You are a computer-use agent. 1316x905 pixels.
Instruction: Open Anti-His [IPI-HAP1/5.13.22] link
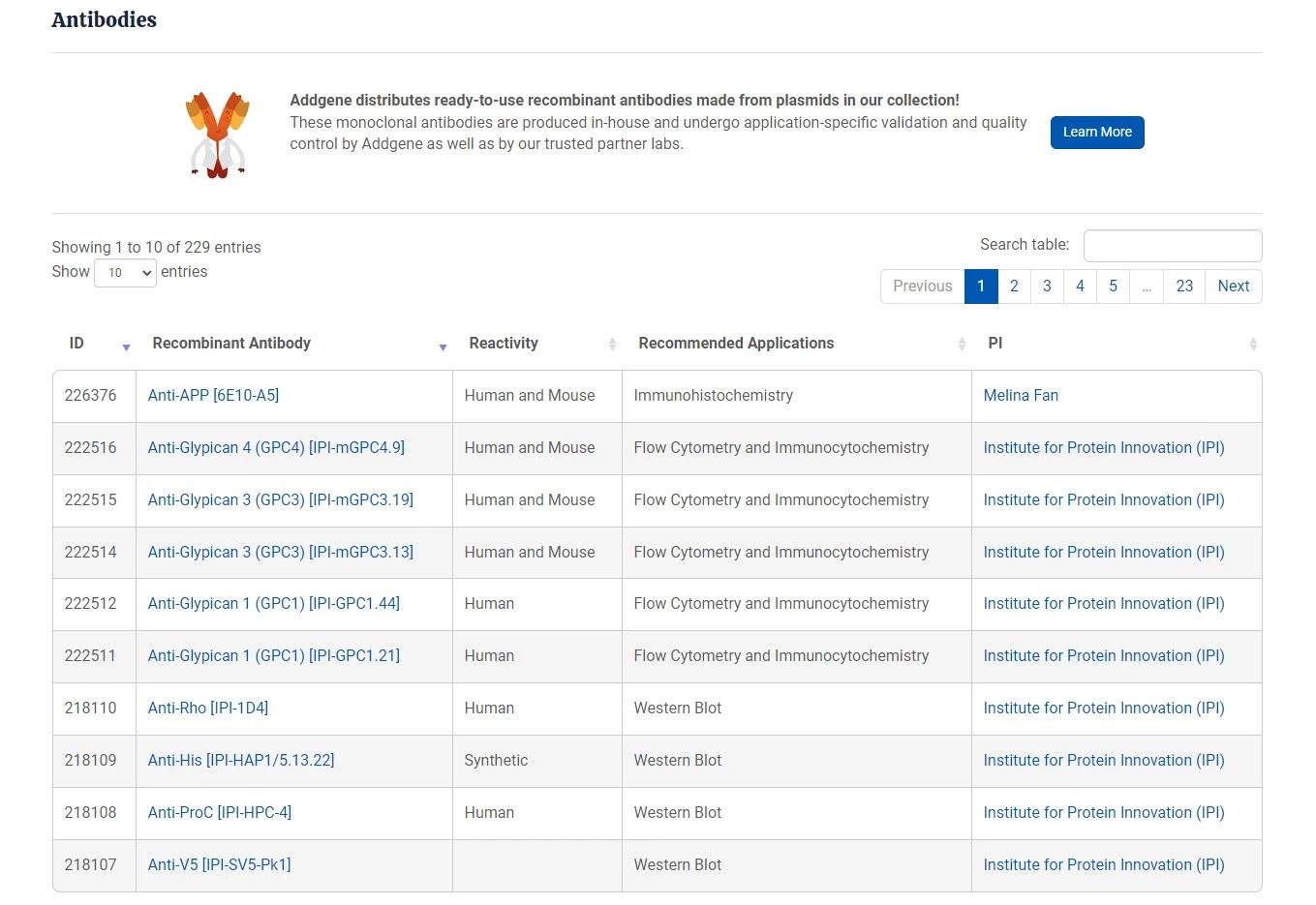click(x=241, y=761)
